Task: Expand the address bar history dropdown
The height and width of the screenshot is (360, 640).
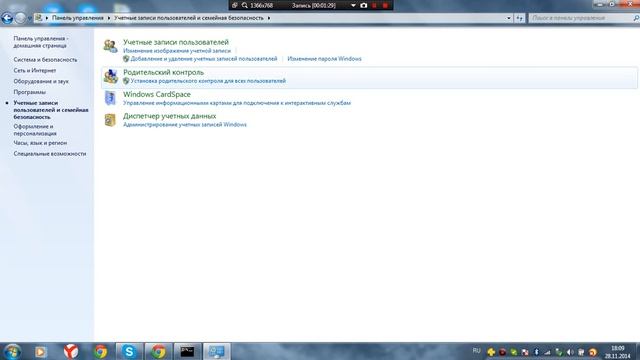Action: click(x=509, y=18)
